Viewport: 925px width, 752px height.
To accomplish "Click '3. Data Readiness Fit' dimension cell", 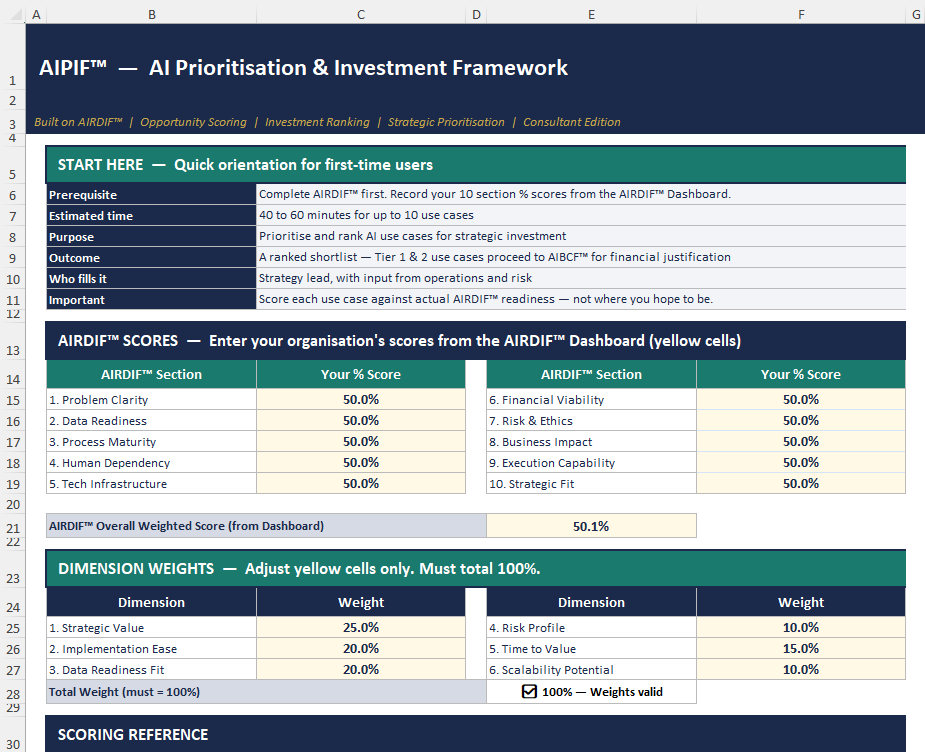I will [x=152, y=669].
